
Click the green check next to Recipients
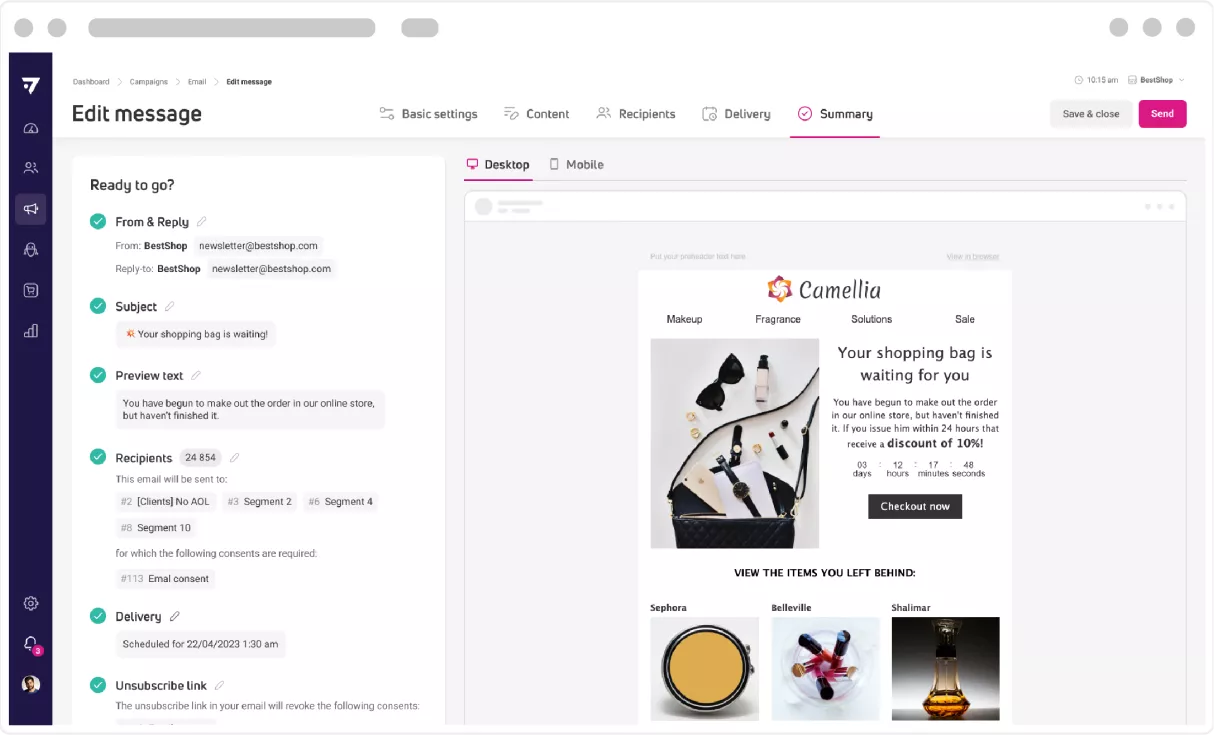pyautogui.click(x=98, y=457)
